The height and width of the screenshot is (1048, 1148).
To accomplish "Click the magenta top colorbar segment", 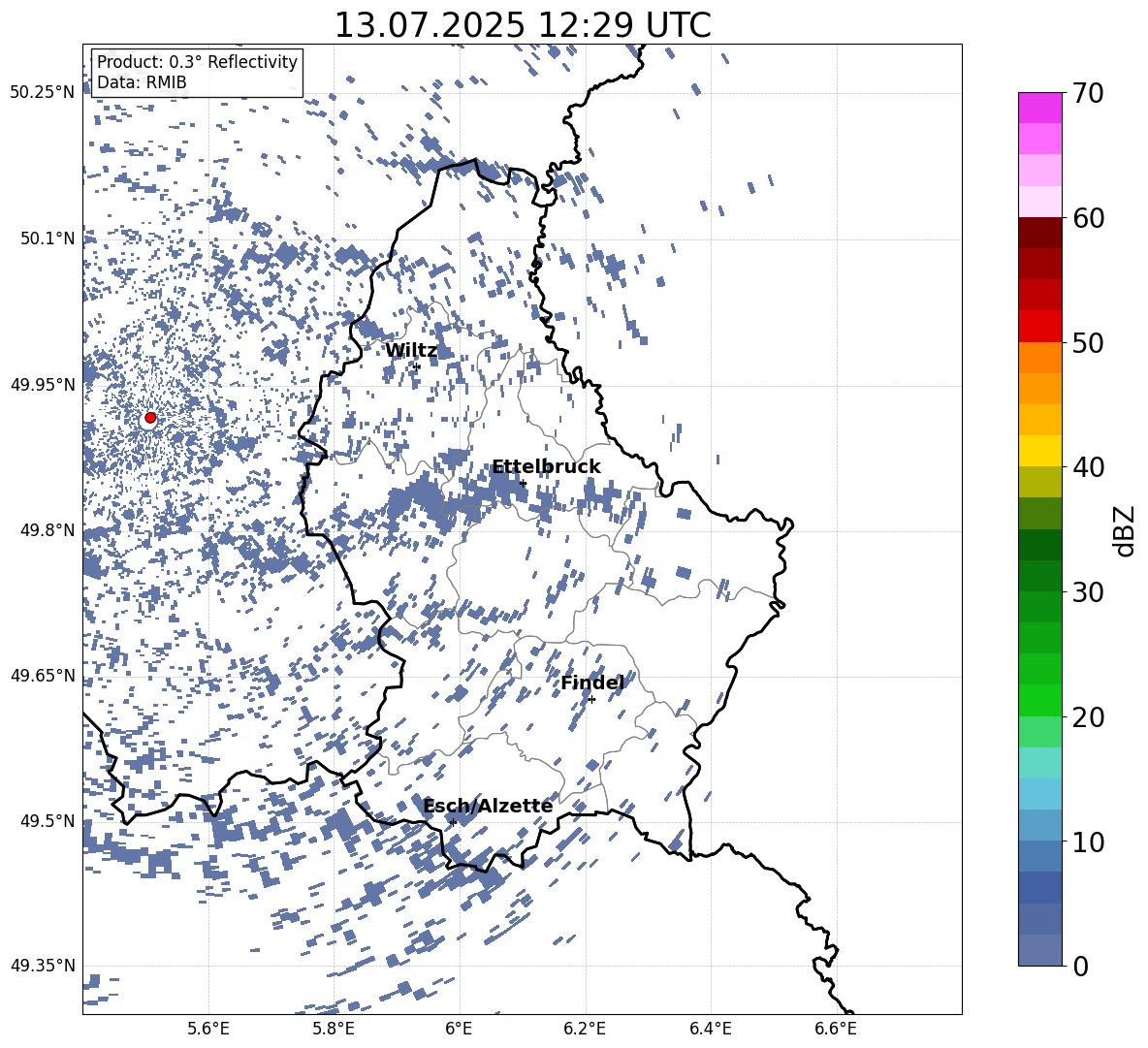I will [x=1040, y=109].
